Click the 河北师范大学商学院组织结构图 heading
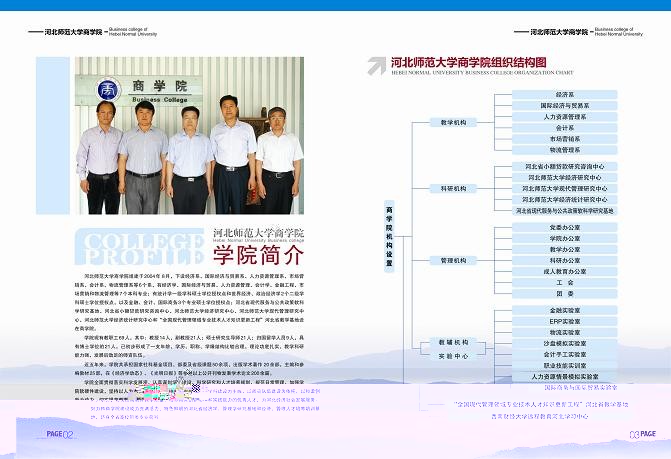This screenshot has height=459, width=671. 468,62
